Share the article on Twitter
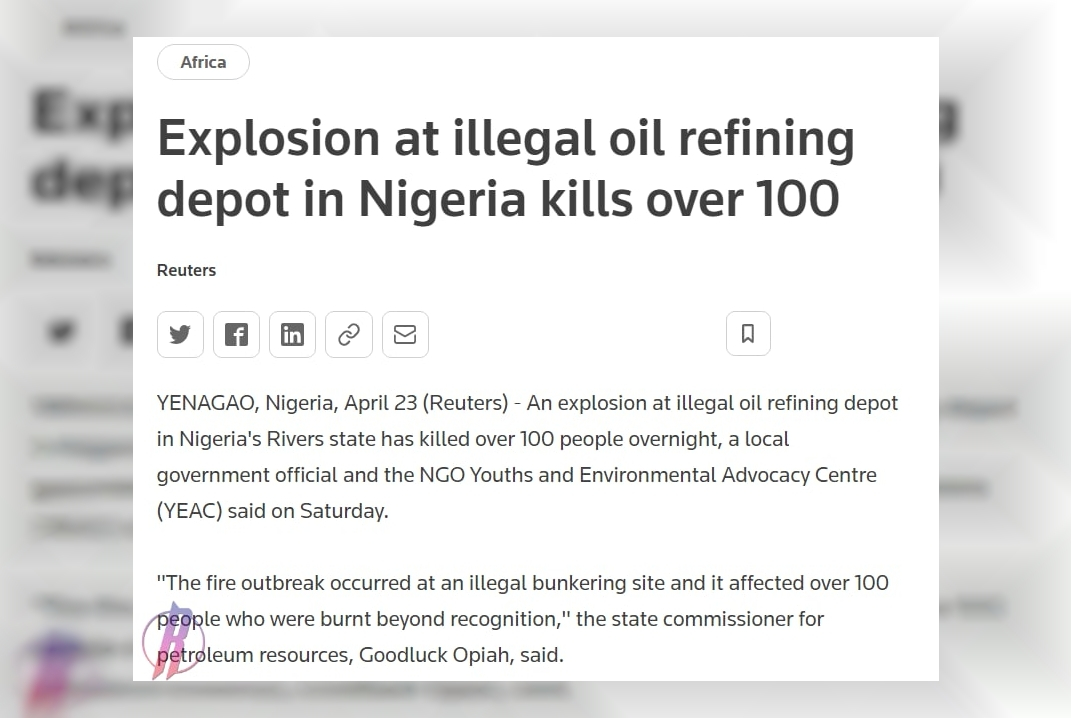The image size is (1071, 718). 180,335
